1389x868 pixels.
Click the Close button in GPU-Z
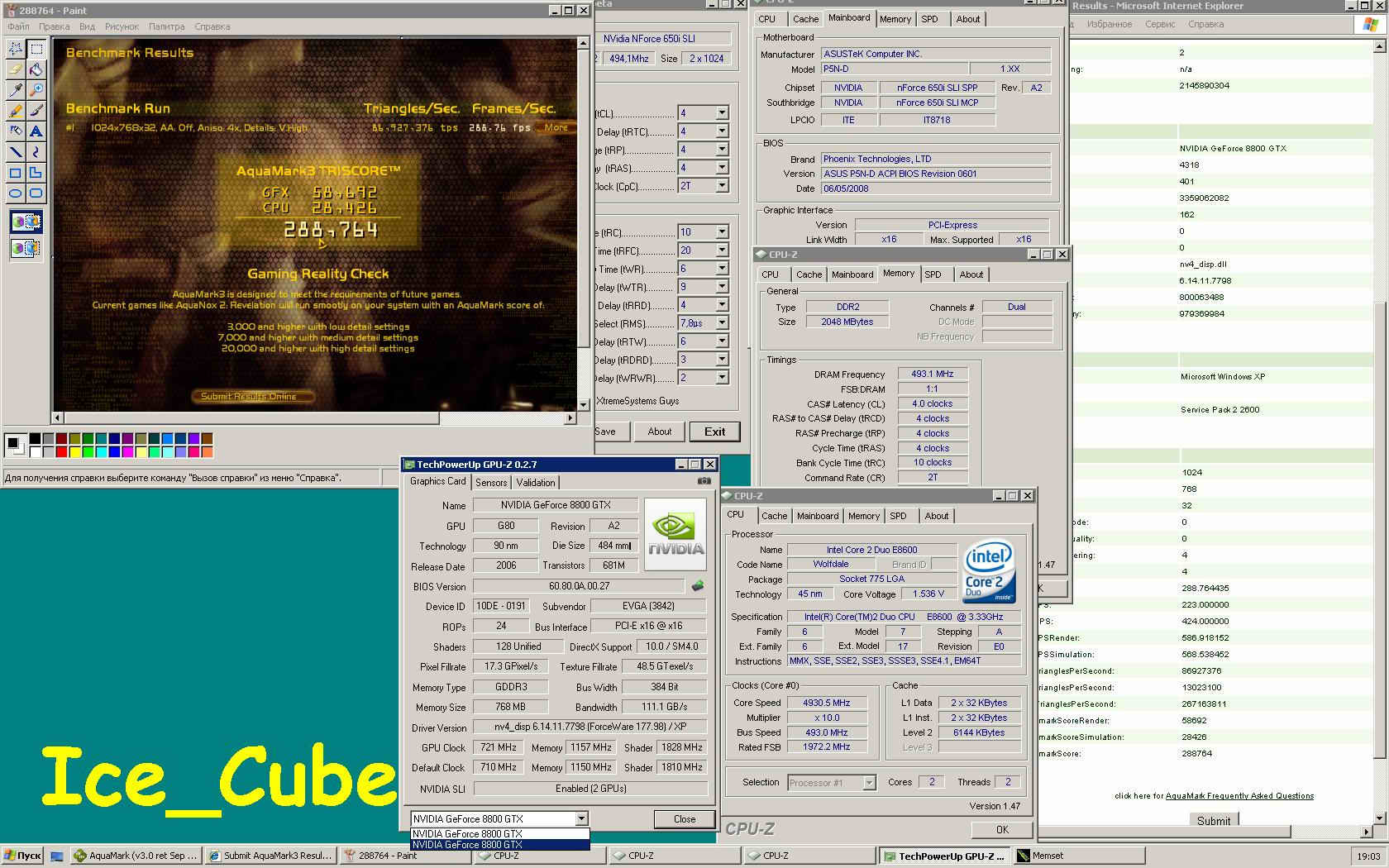coord(685,819)
